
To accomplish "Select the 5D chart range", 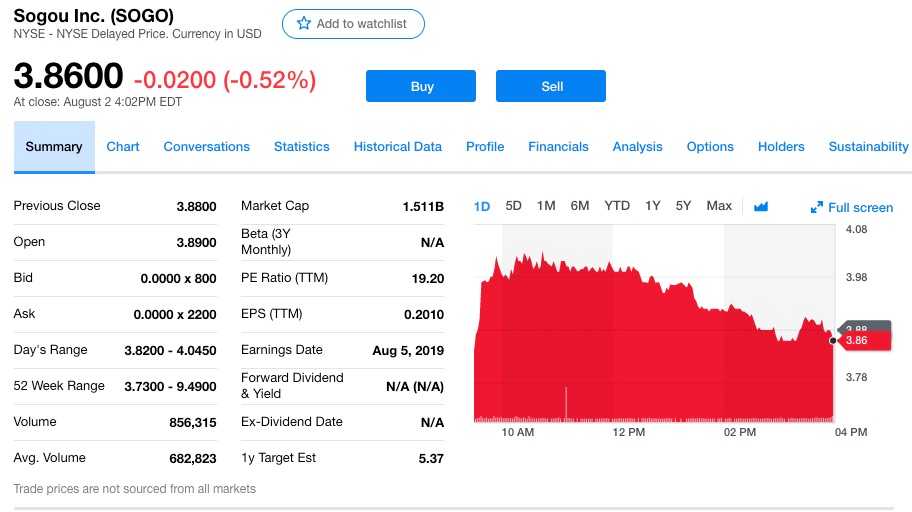I will [x=514, y=206].
